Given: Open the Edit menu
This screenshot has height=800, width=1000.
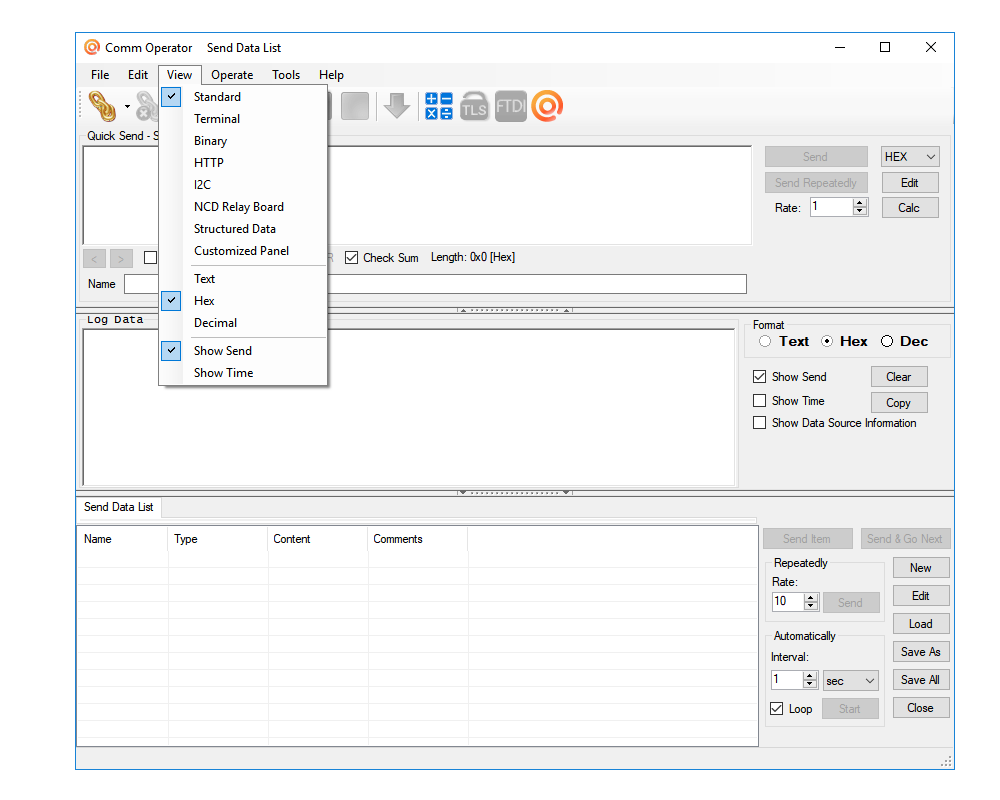Looking at the screenshot, I should pyautogui.click(x=138, y=75).
